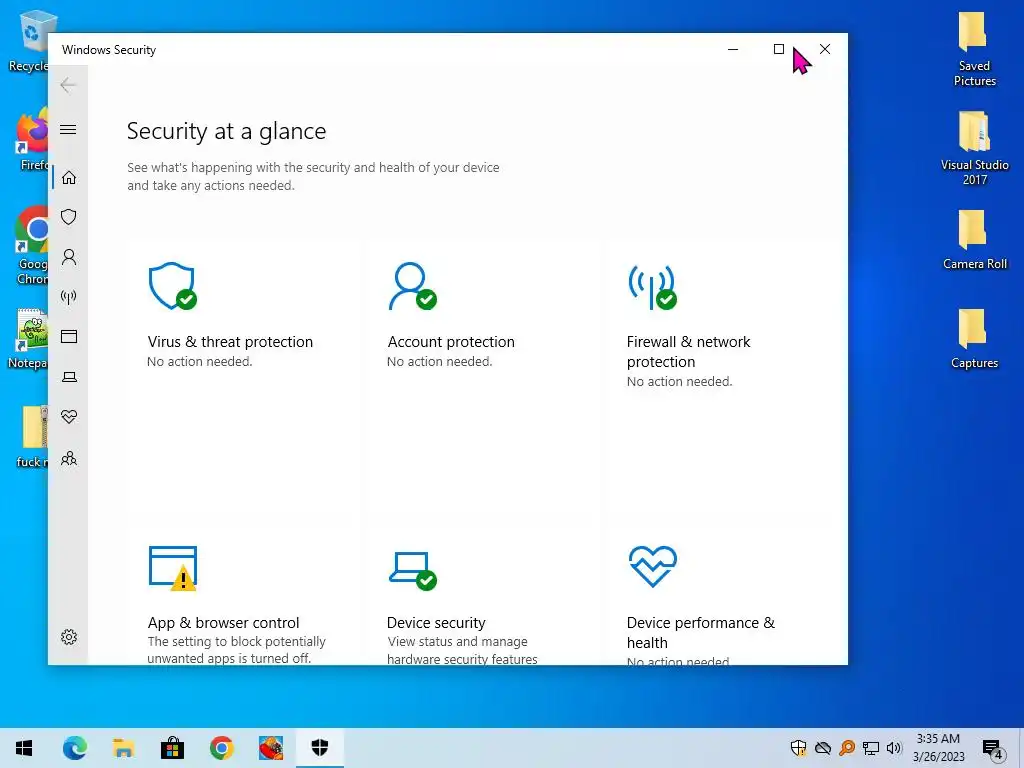Open Device performance heart icon in sidebar

pos(69,417)
